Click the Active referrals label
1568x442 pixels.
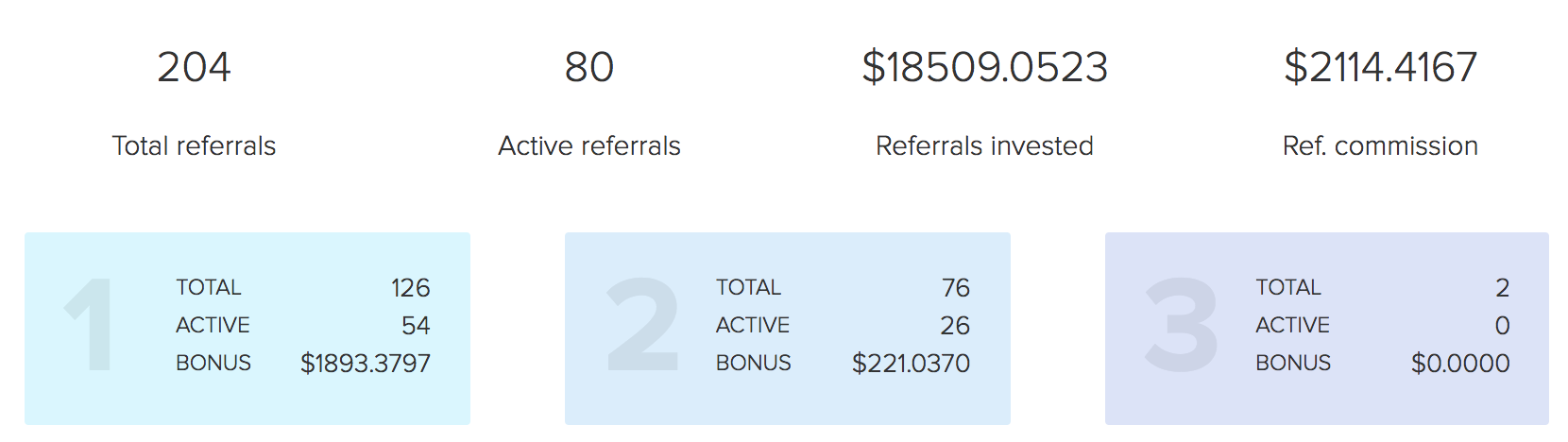pyautogui.click(x=589, y=145)
